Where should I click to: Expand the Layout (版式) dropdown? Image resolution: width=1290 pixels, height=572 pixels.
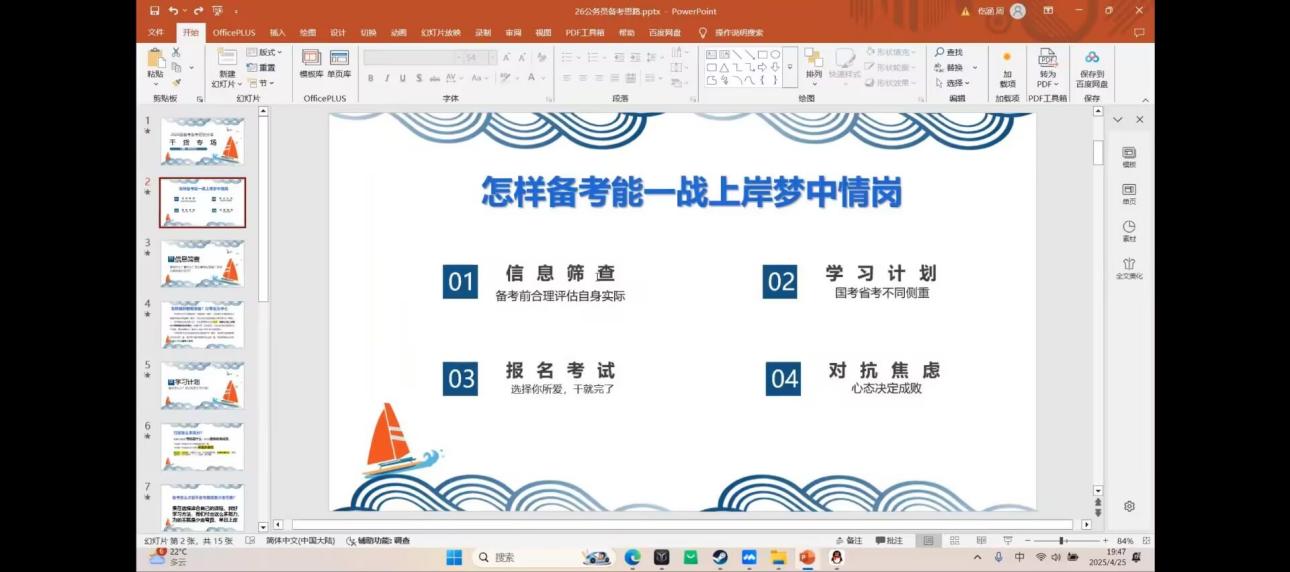(264, 52)
